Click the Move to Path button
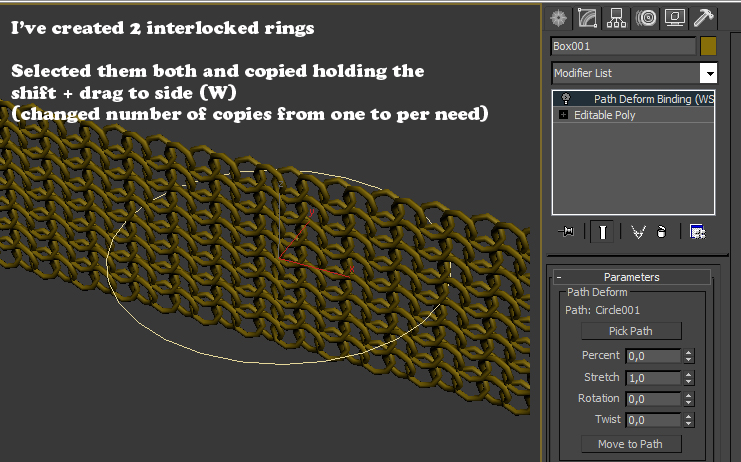 coord(631,444)
